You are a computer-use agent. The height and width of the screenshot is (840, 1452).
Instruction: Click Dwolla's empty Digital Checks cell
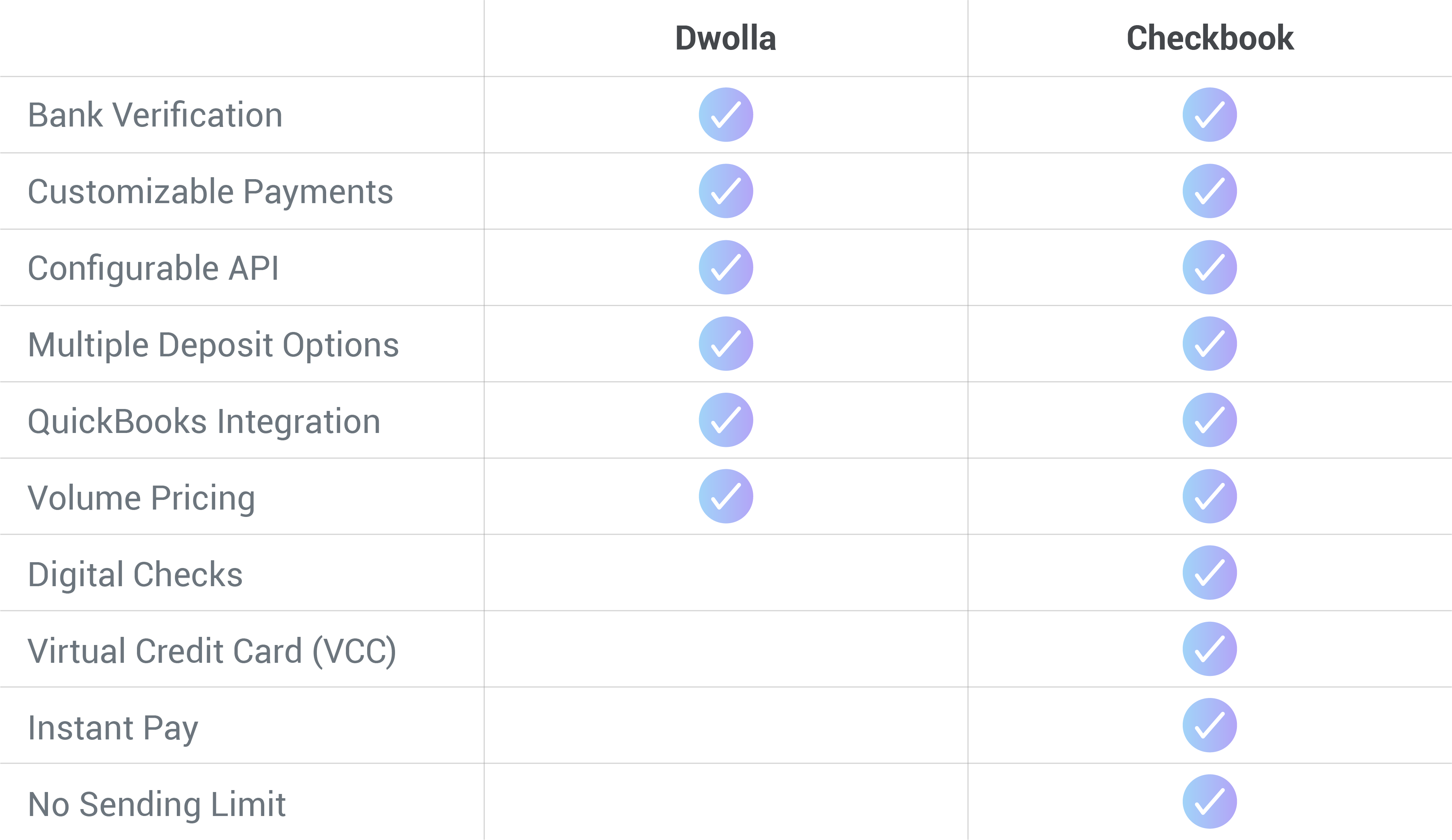pos(726,573)
